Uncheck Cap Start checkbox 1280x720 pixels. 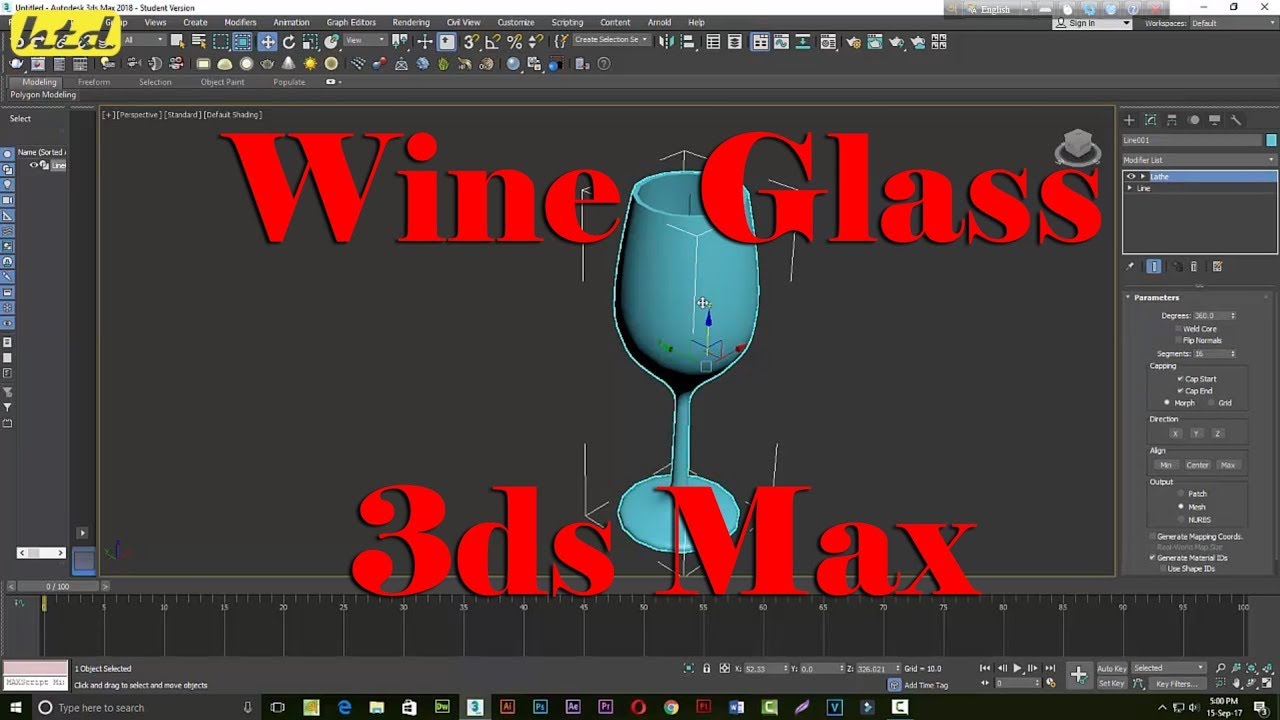coord(1180,379)
